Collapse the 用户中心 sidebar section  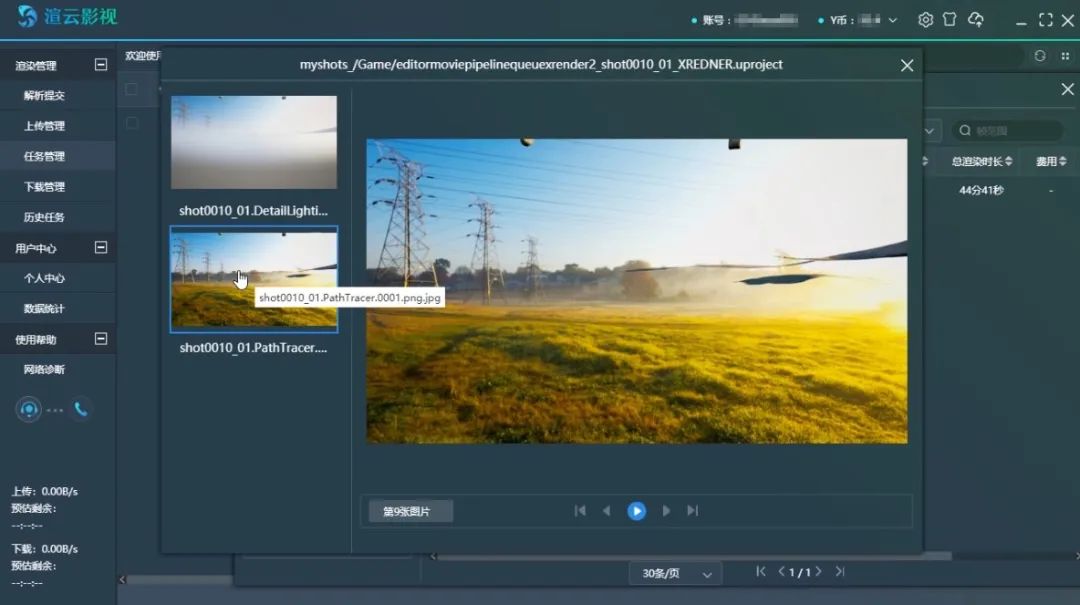100,247
